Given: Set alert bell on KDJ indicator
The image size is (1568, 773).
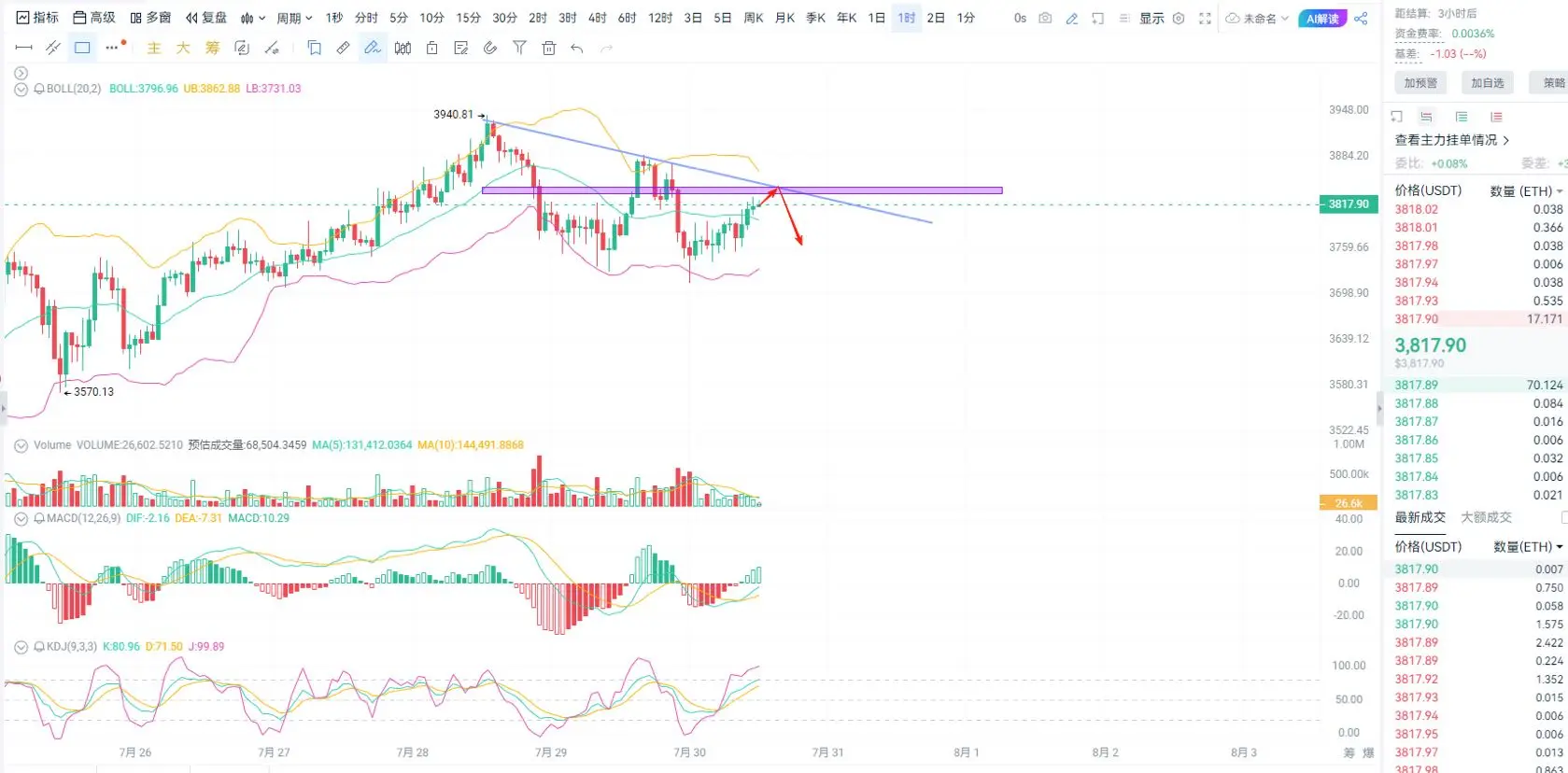Looking at the screenshot, I should 39,646.
